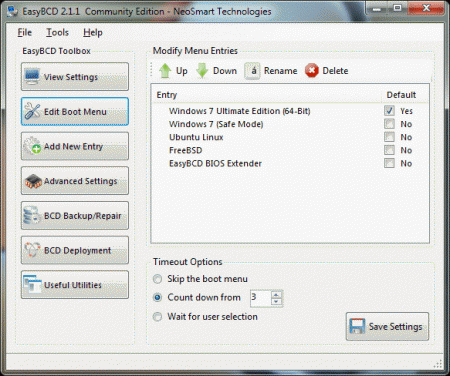This screenshot has height=376, width=450.
Task: Check default box for Windows 7 Safe Mode
Action: (x=389, y=124)
